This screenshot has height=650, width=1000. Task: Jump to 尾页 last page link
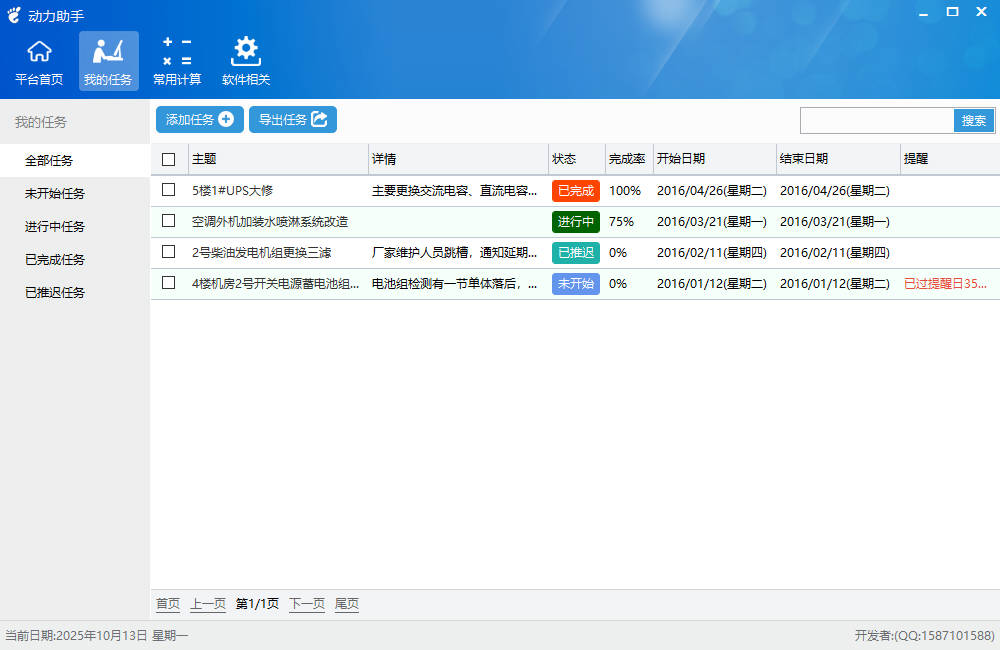[x=347, y=604]
